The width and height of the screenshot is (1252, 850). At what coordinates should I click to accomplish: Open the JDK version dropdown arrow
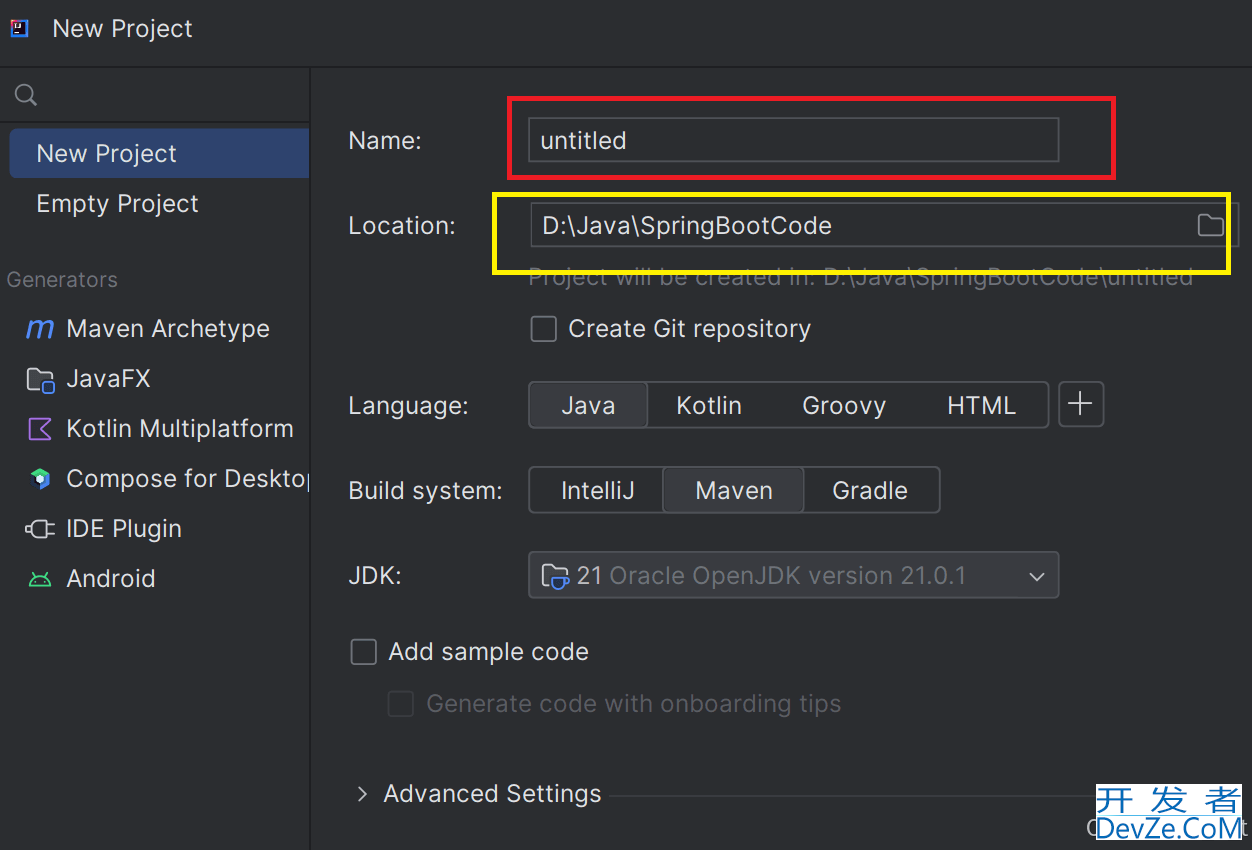tap(1037, 576)
